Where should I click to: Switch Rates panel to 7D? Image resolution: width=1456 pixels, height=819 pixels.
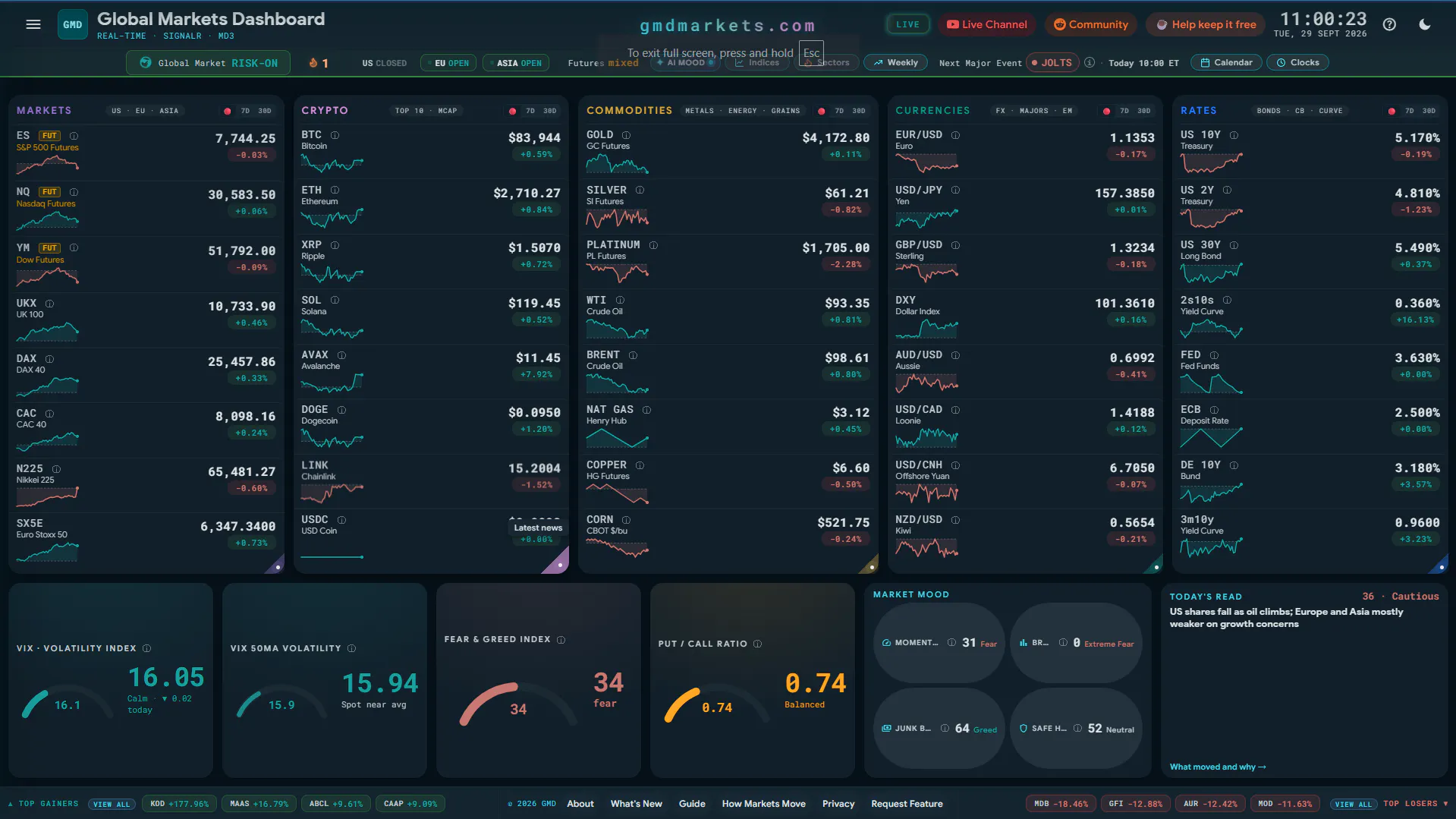point(1409,111)
